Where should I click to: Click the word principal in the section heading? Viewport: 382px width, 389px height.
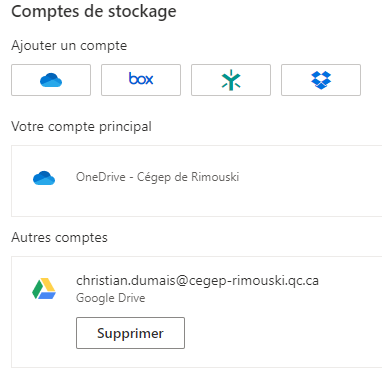click(x=125, y=127)
